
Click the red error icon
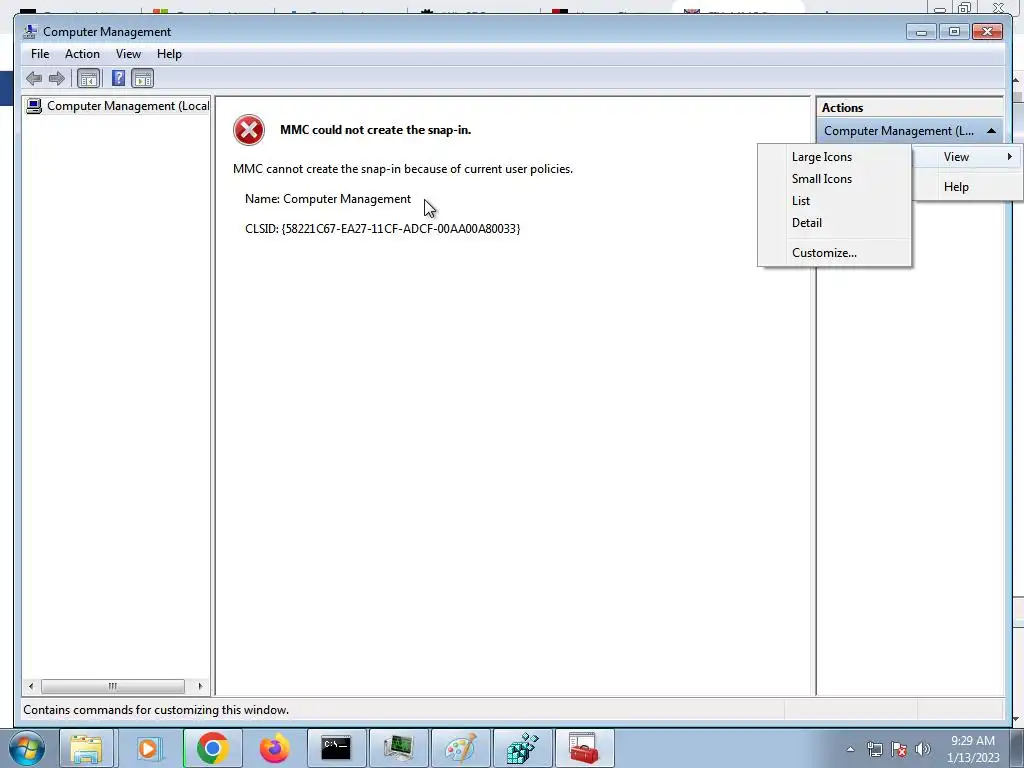pos(249,130)
